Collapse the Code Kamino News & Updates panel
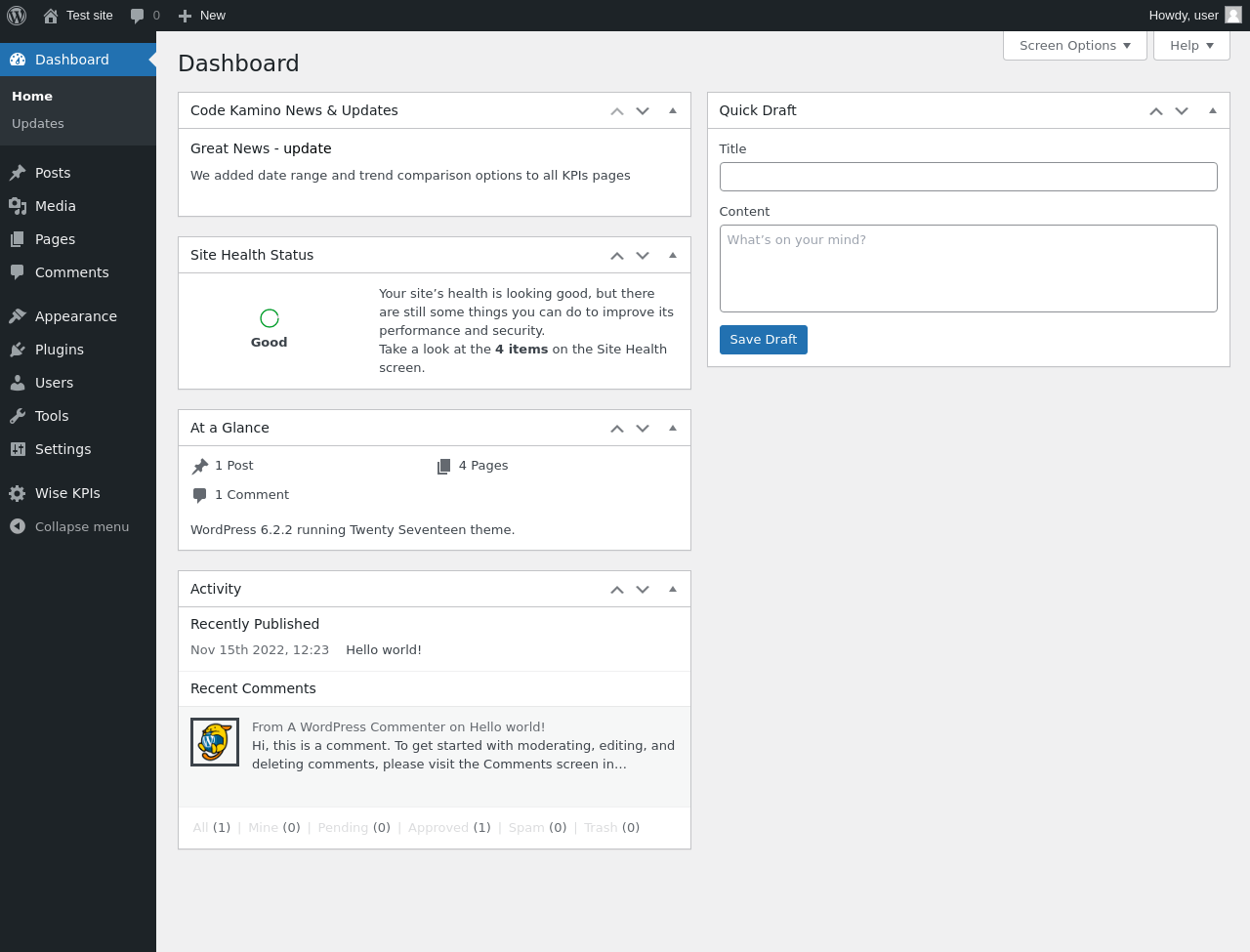The image size is (1250, 952). (x=673, y=111)
